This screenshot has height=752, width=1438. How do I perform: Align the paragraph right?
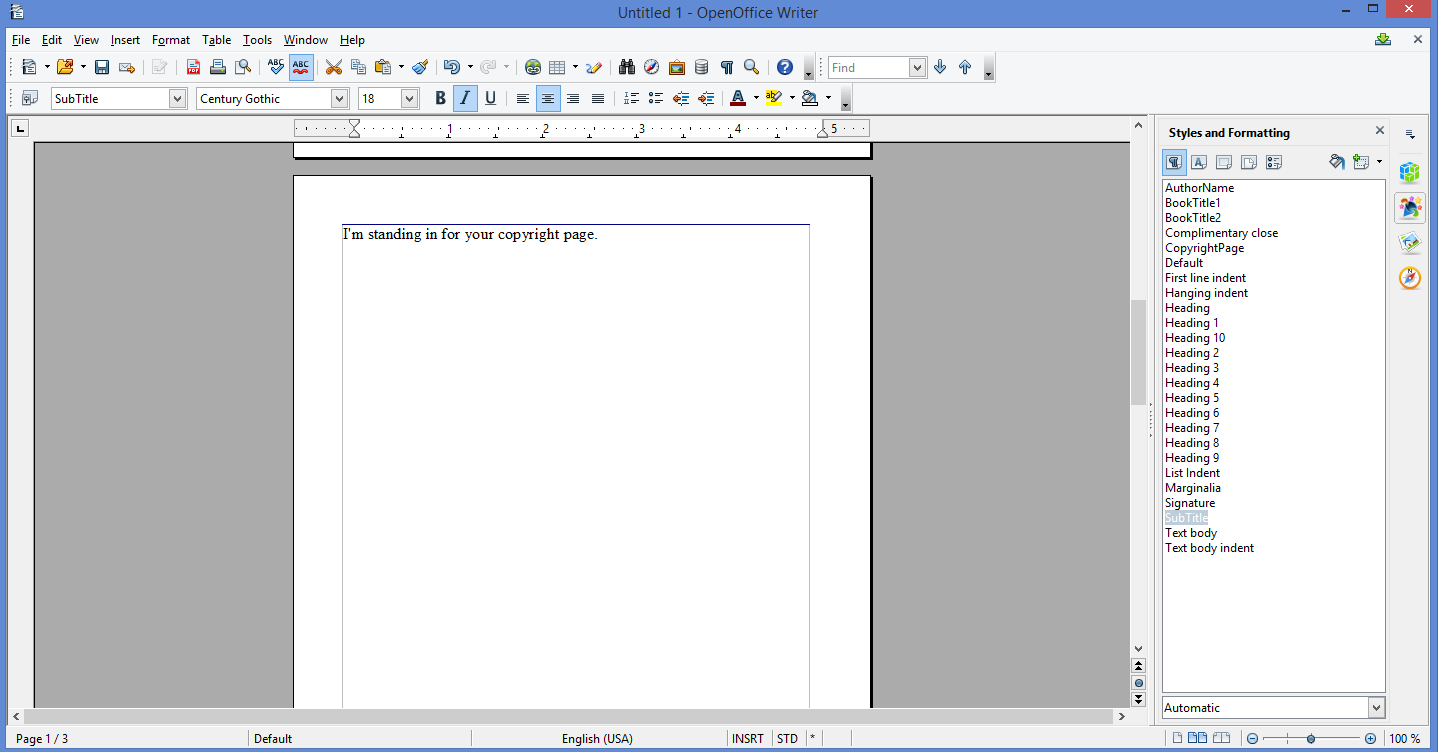[x=573, y=98]
